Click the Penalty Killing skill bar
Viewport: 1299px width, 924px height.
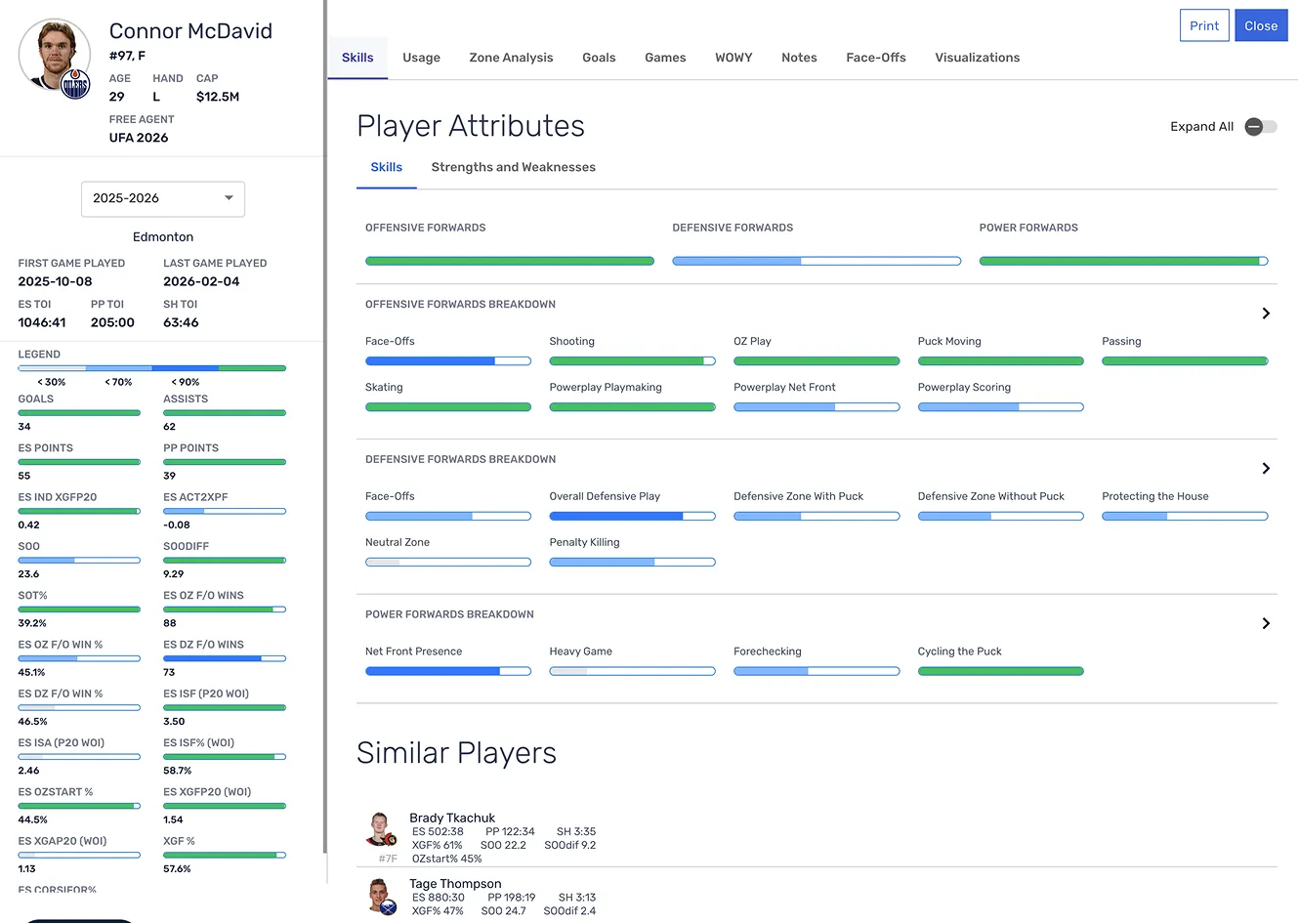(632, 563)
